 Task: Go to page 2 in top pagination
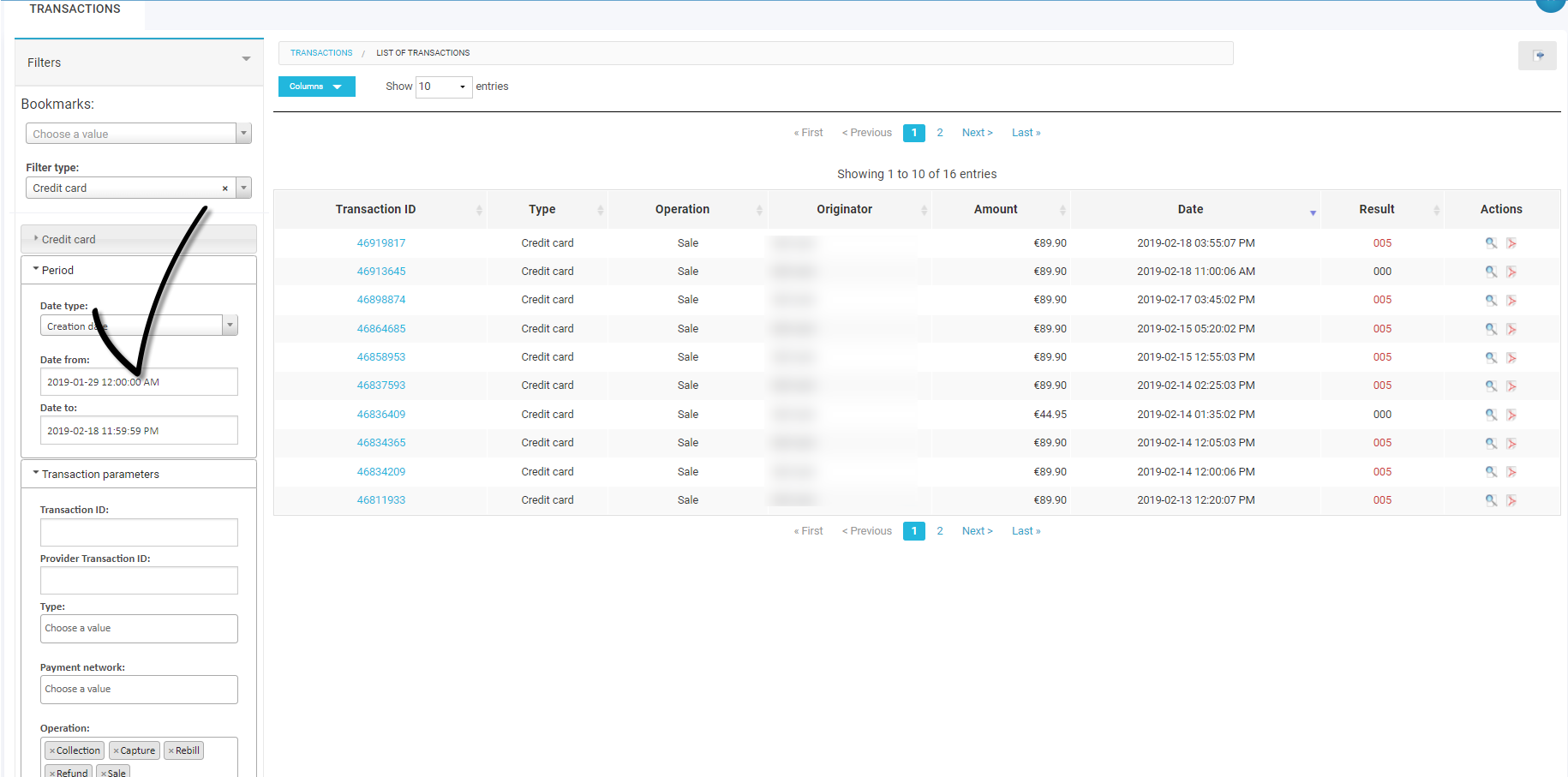click(x=940, y=133)
